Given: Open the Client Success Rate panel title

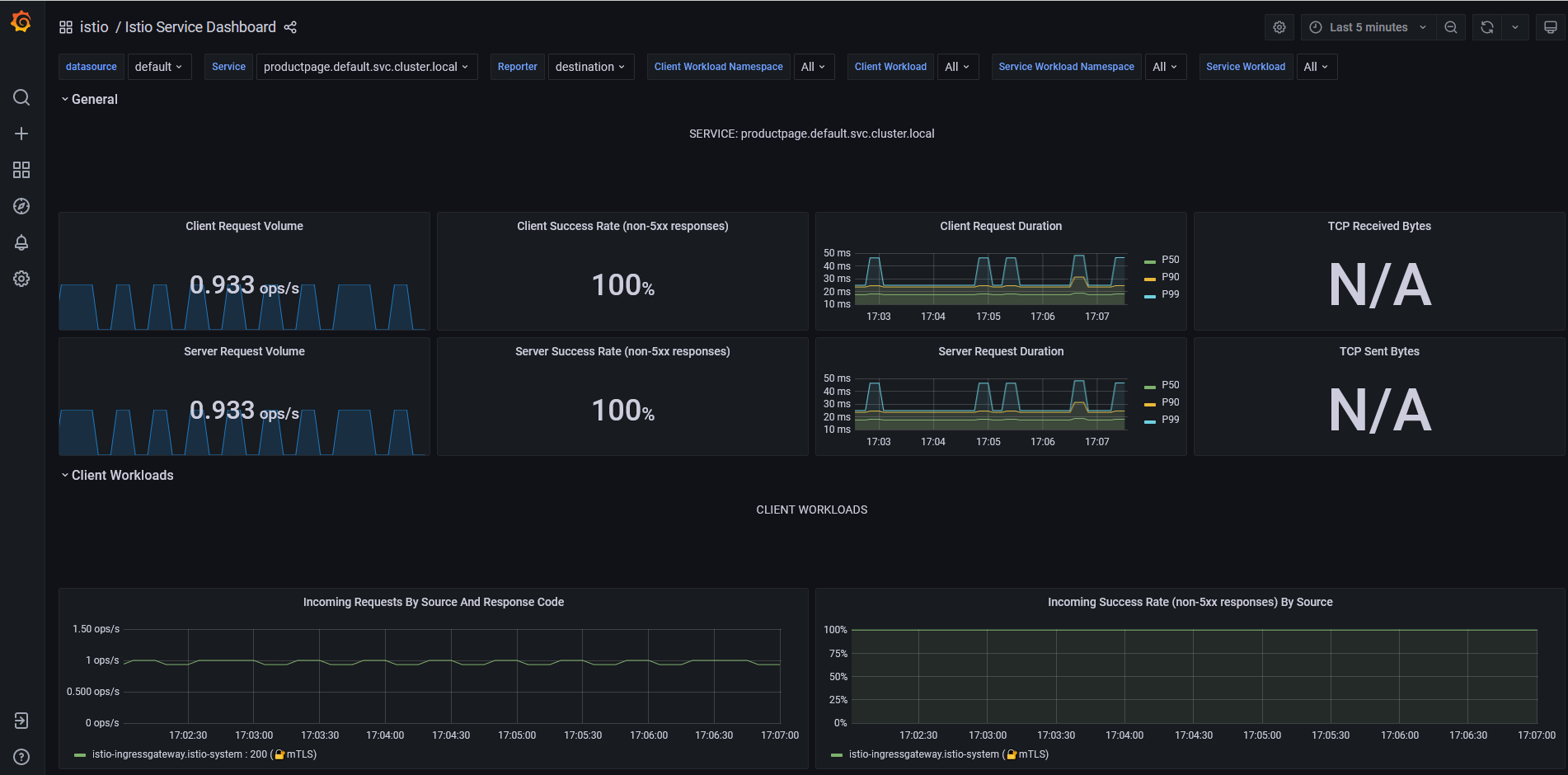Looking at the screenshot, I should click(622, 226).
